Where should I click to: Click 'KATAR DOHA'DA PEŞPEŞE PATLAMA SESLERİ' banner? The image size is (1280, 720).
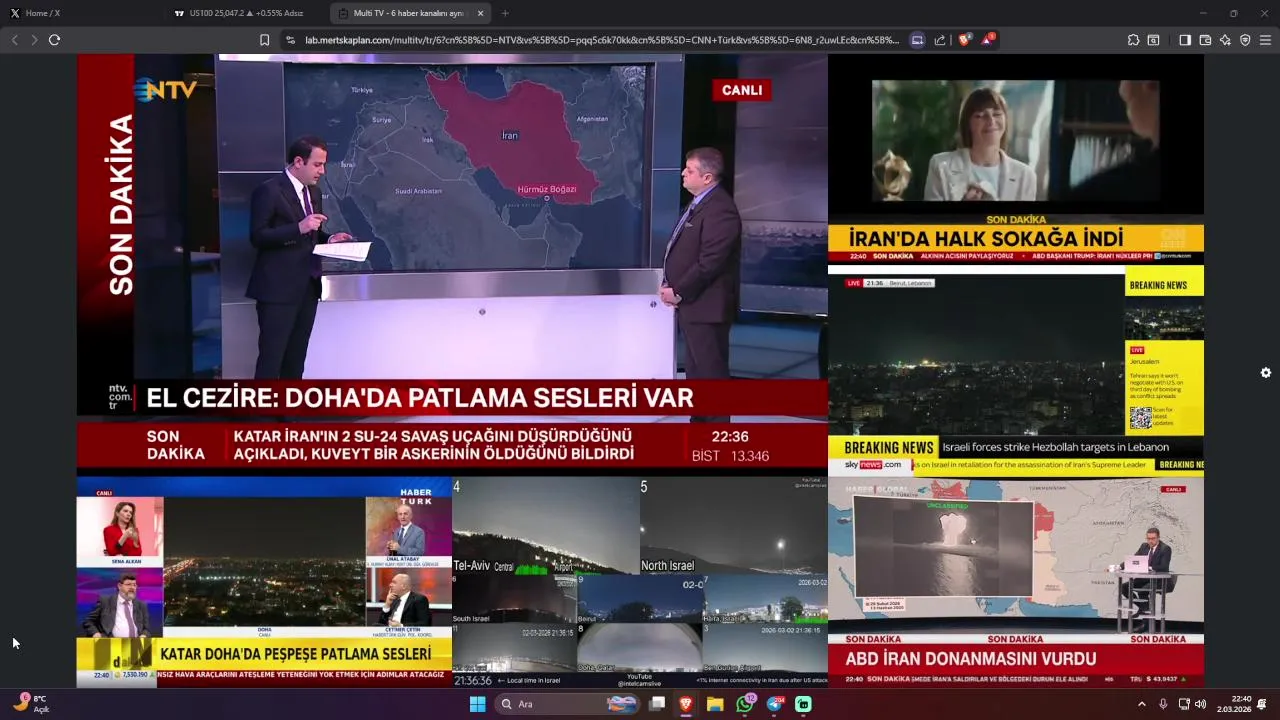pos(295,653)
